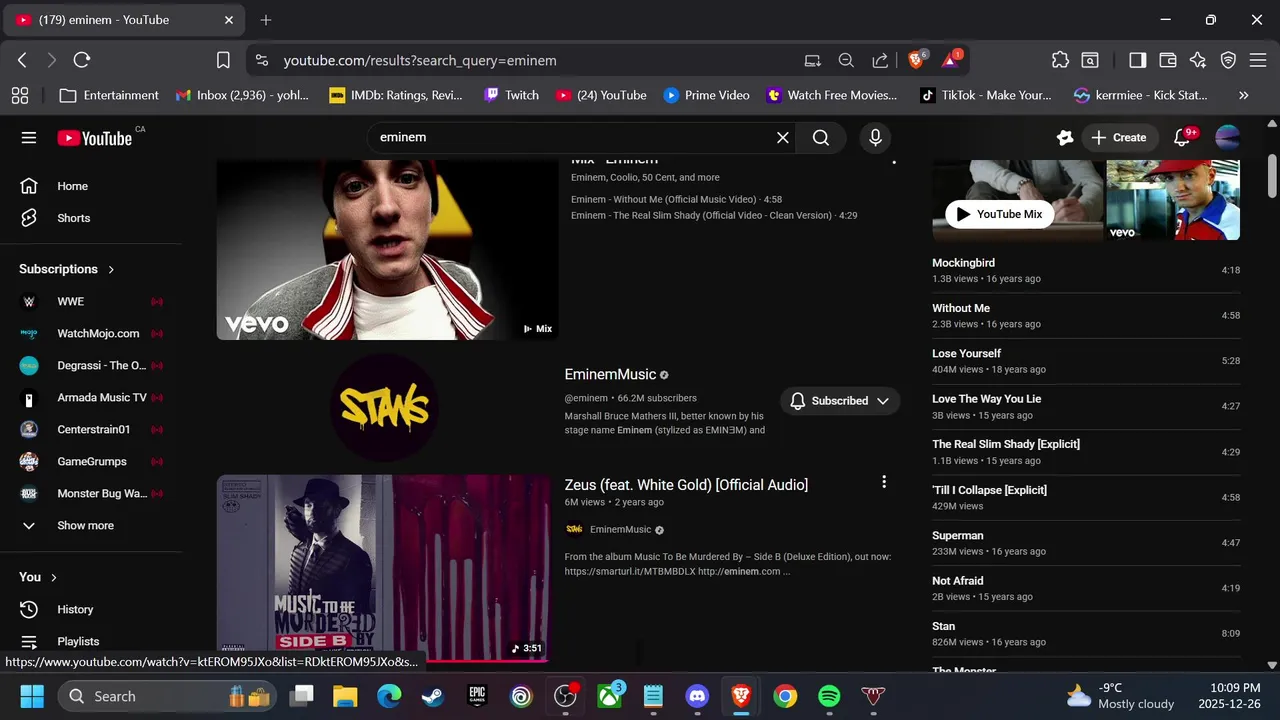Image resolution: width=1280 pixels, height=720 pixels.
Task: Expand Show more subscriptions
Action: pos(91,525)
